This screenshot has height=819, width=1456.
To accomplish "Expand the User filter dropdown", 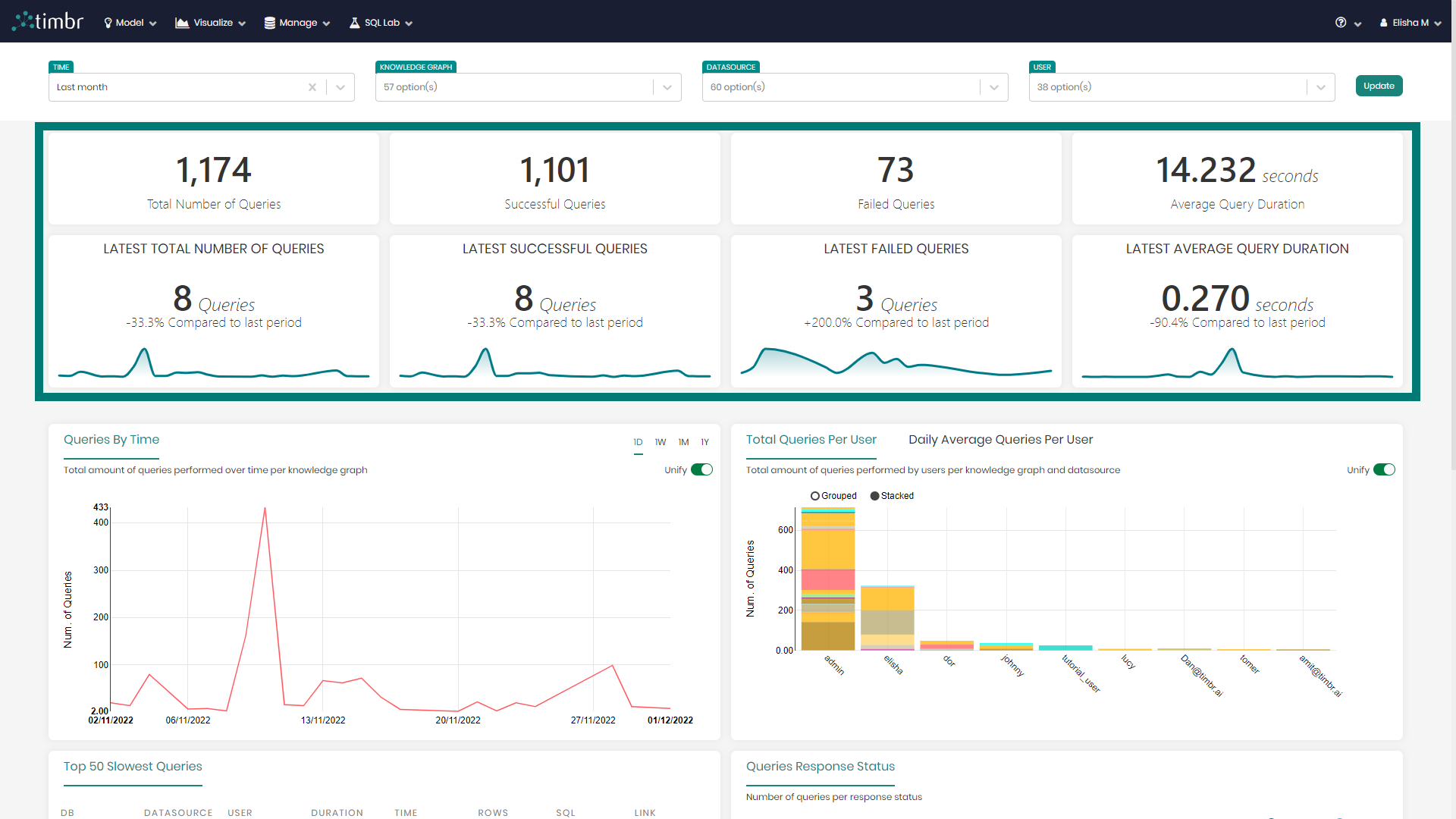I will (1319, 87).
